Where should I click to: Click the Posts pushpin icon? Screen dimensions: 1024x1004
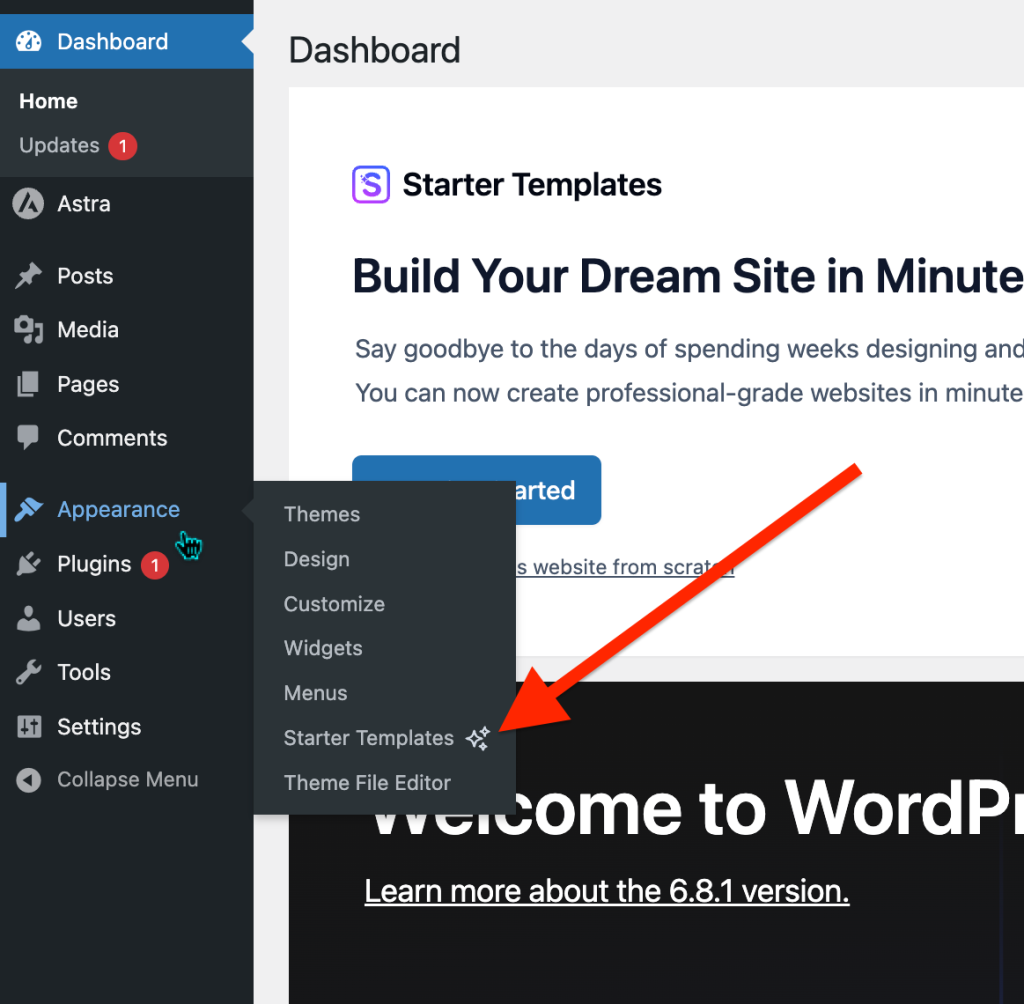click(28, 276)
